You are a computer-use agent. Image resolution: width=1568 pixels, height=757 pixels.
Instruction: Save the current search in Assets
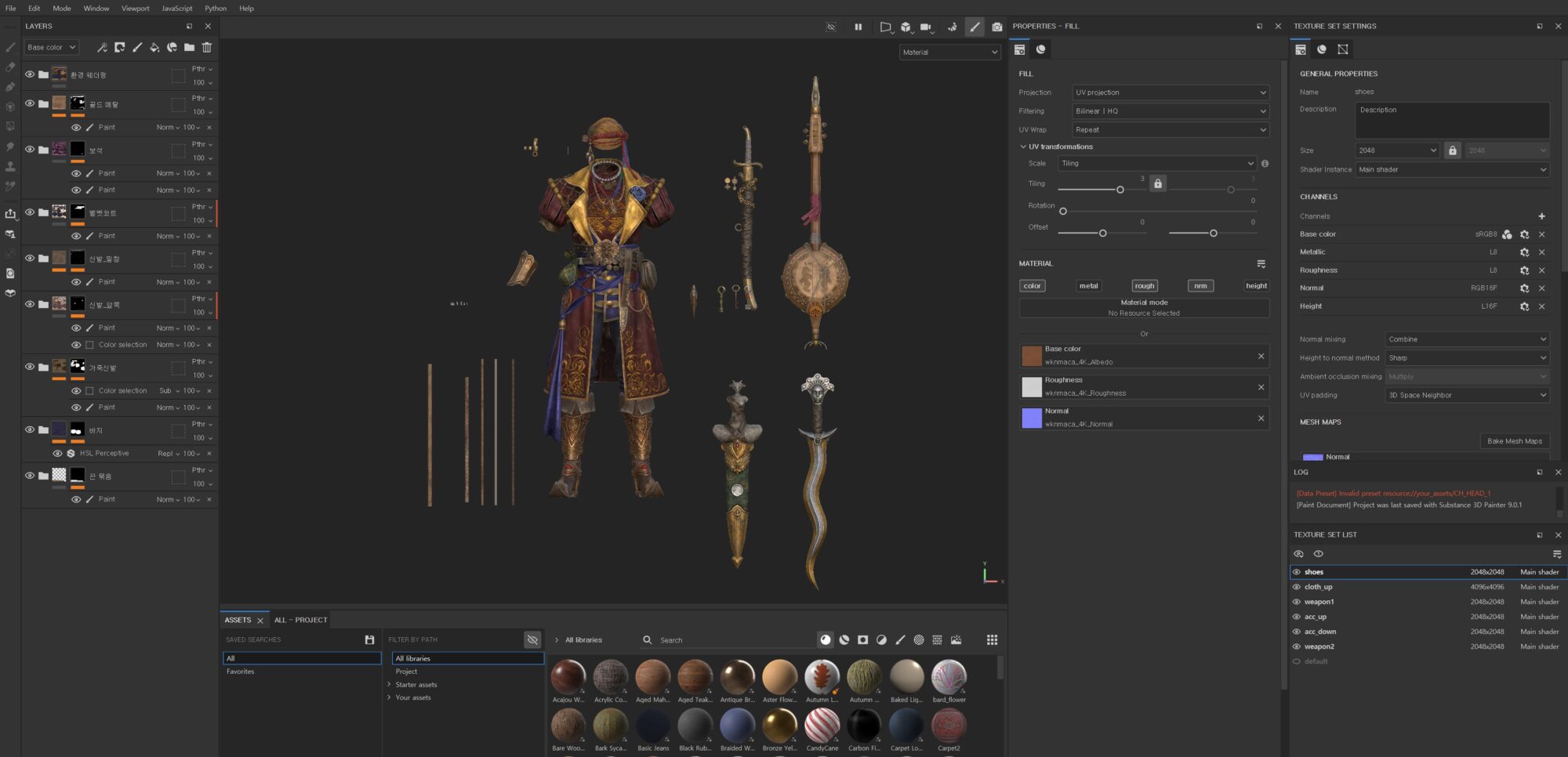pyautogui.click(x=369, y=640)
